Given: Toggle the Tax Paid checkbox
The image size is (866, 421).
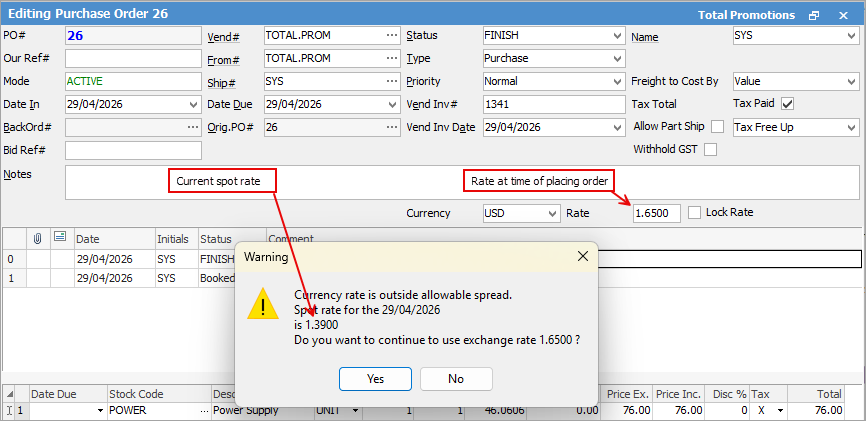Looking at the screenshot, I should point(788,104).
